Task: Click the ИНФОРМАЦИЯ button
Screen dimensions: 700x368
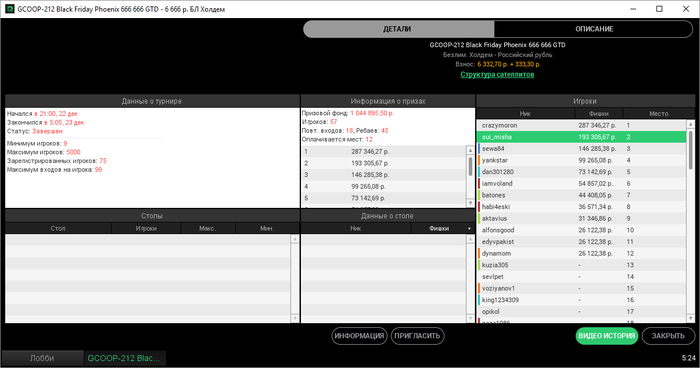Action: click(359, 336)
